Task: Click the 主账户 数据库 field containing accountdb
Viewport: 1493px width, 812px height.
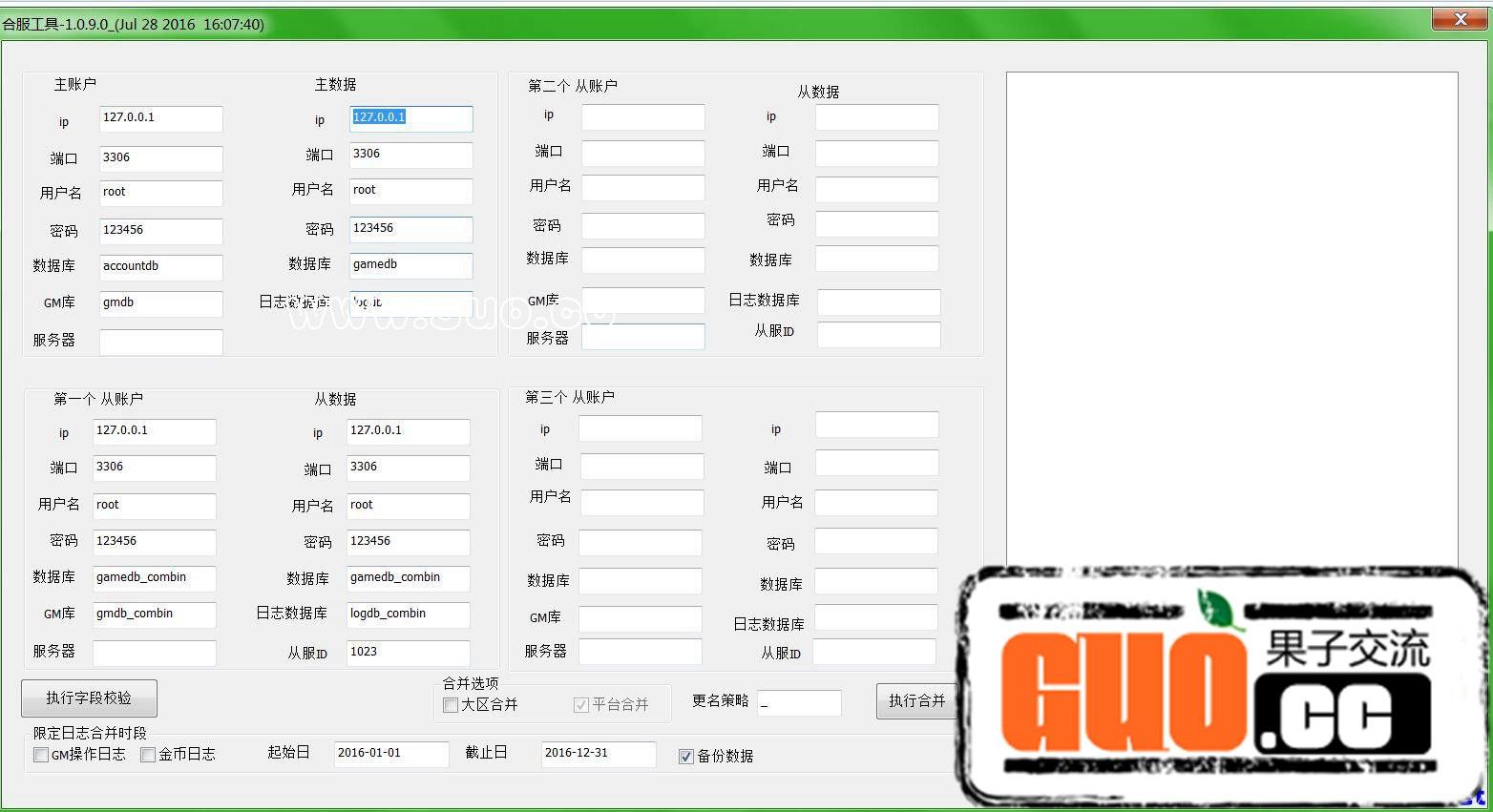Action: pos(160,267)
